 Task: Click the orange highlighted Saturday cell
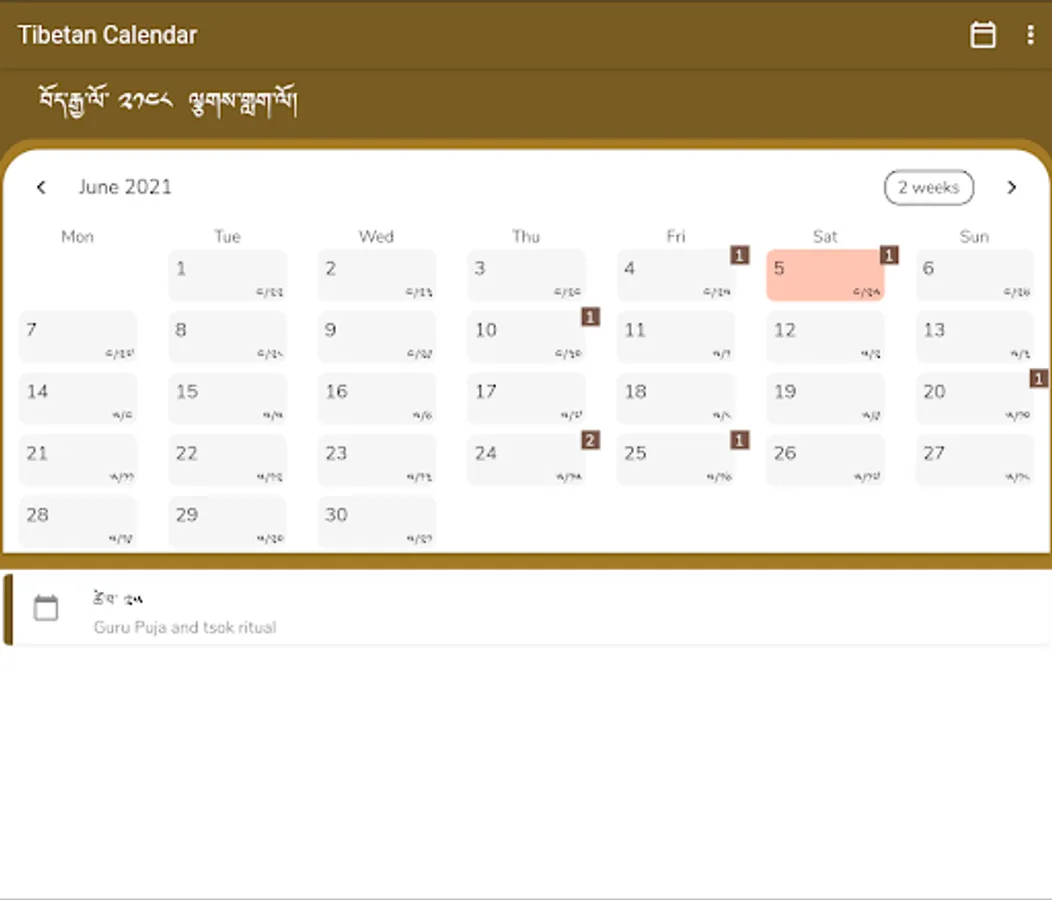point(825,275)
